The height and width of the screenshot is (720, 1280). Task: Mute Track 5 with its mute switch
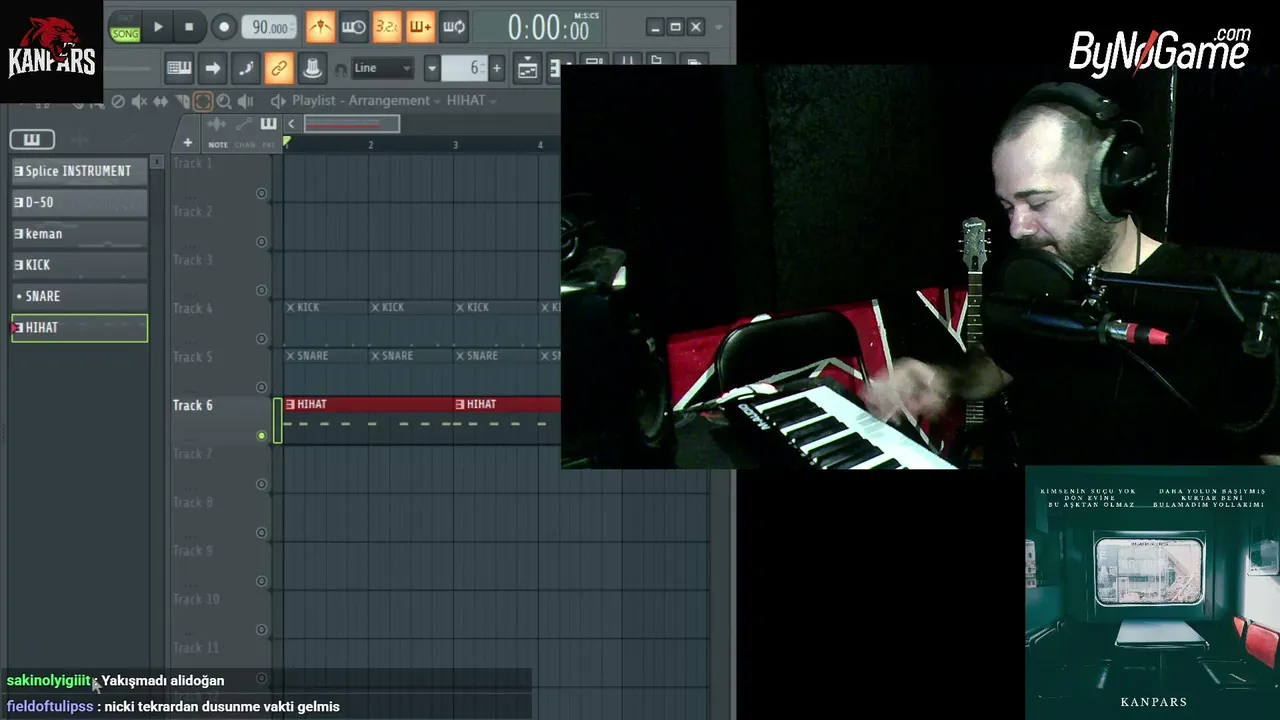point(262,387)
